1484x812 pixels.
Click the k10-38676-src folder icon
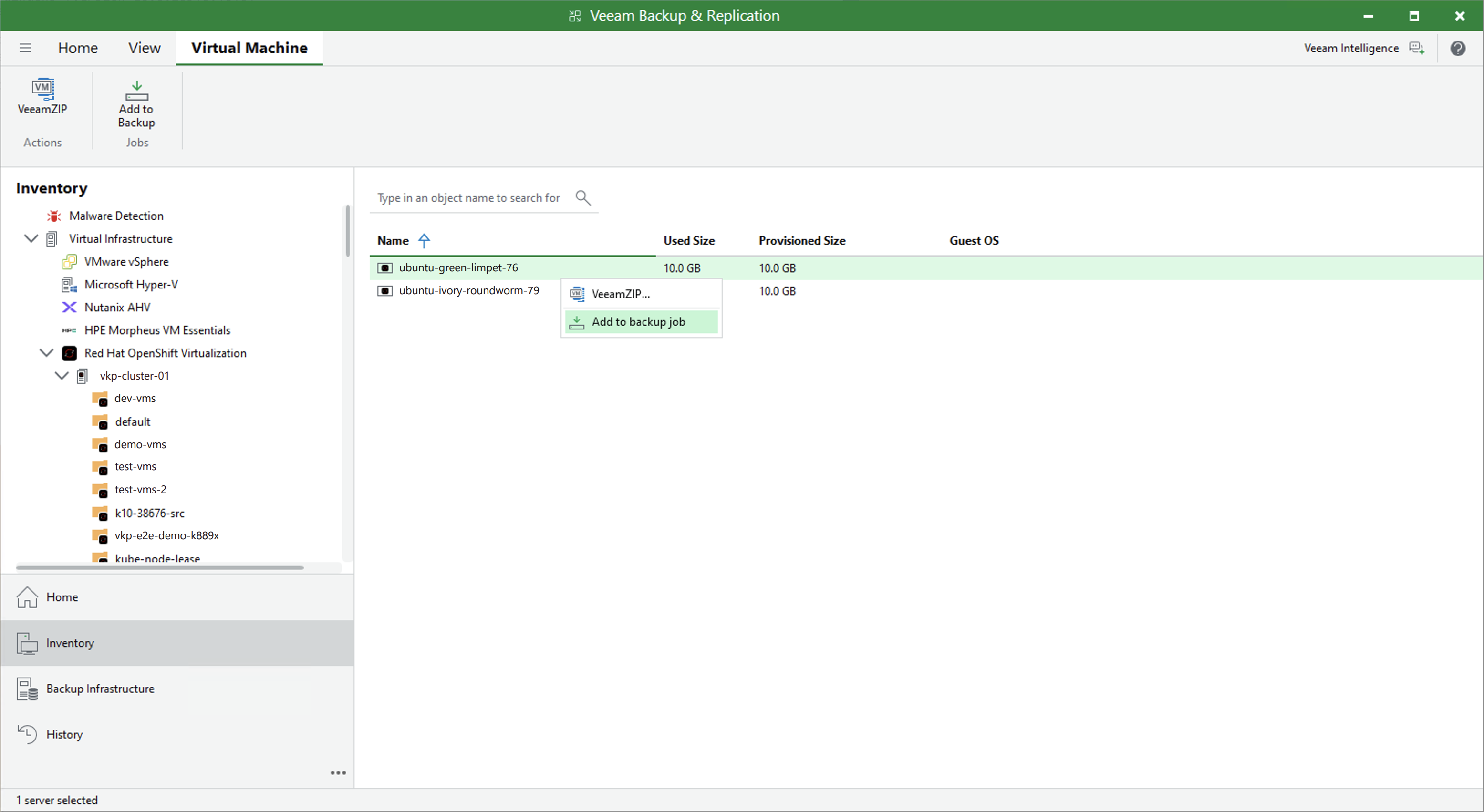100,513
